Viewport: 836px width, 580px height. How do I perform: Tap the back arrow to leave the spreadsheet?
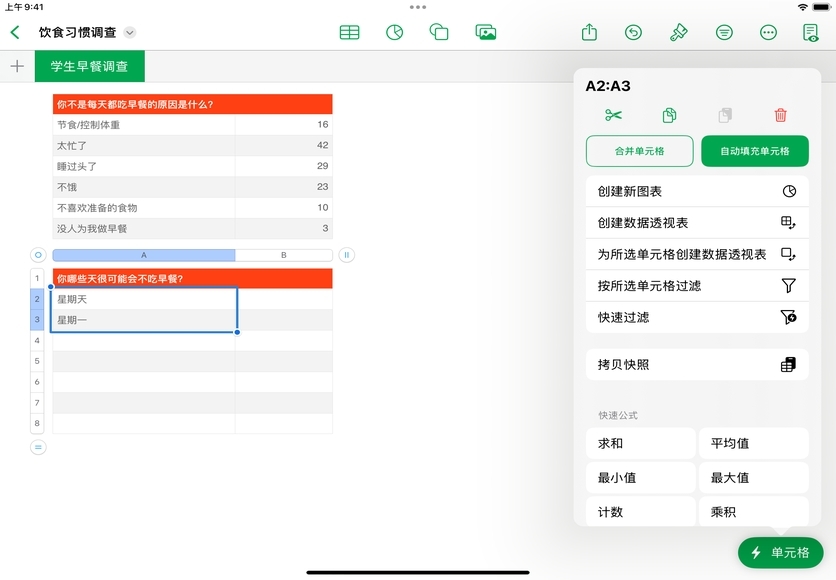point(15,32)
